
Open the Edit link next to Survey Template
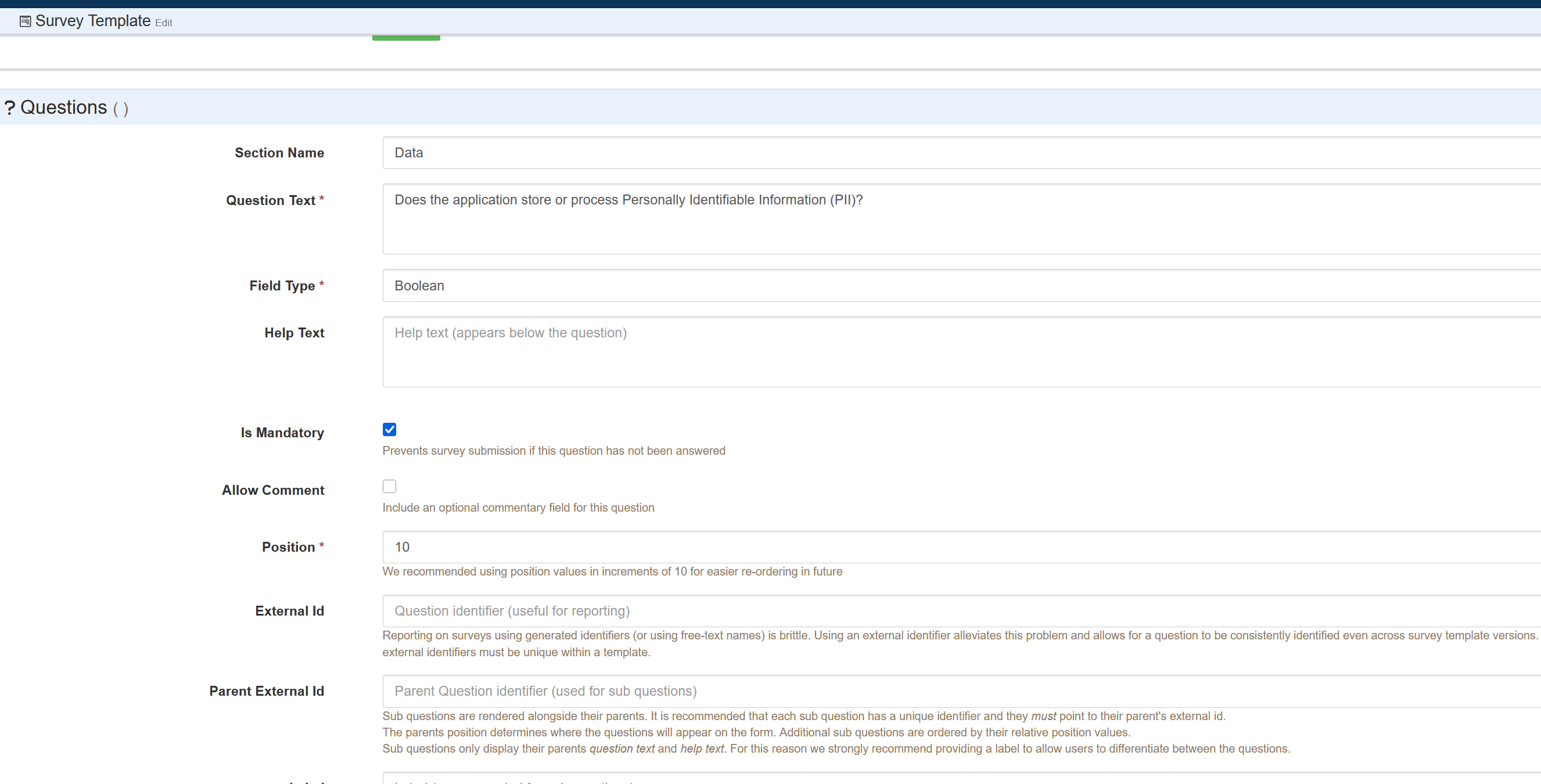coord(163,23)
